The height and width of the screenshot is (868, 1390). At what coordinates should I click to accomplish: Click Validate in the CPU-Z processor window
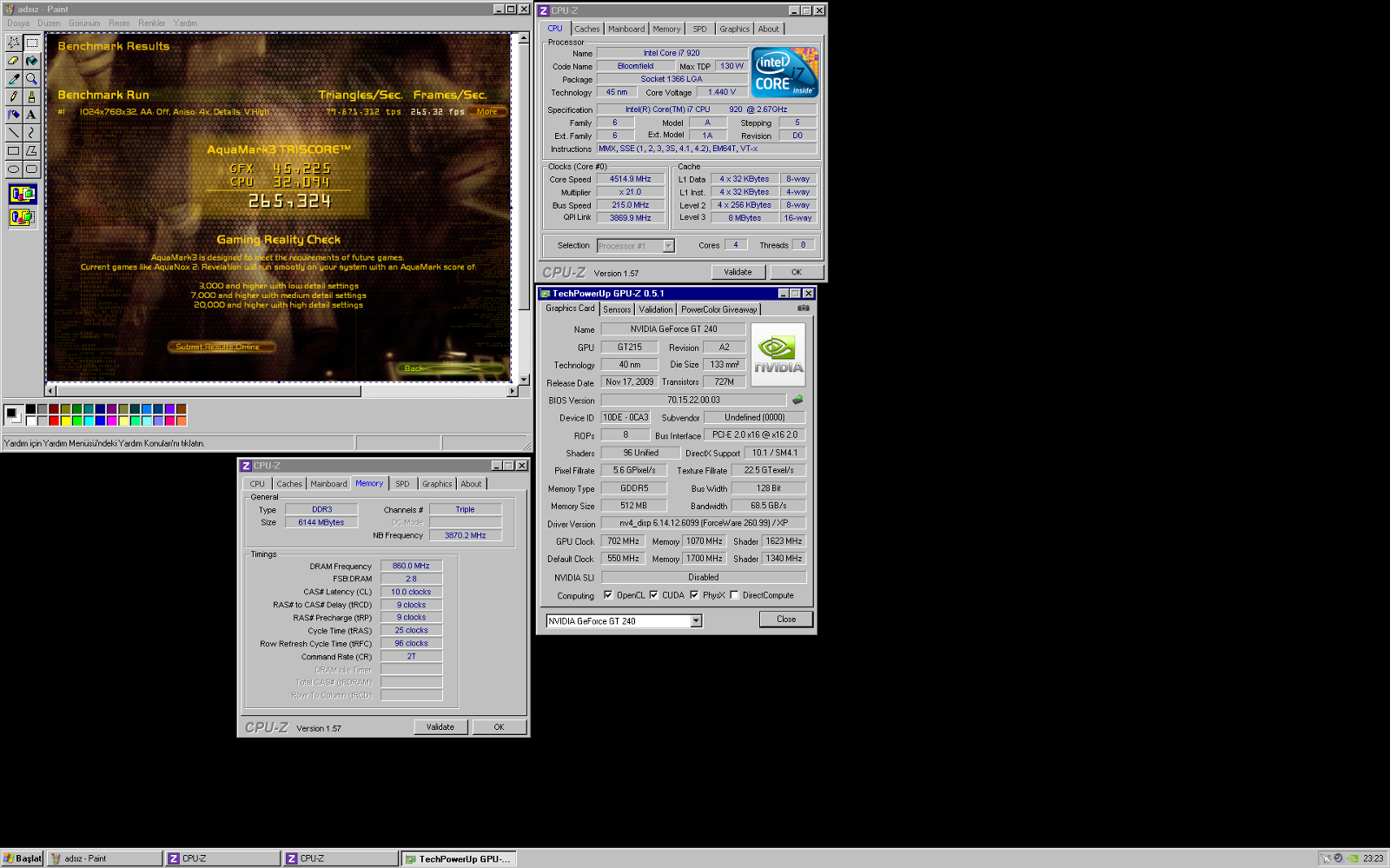click(738, 272)
